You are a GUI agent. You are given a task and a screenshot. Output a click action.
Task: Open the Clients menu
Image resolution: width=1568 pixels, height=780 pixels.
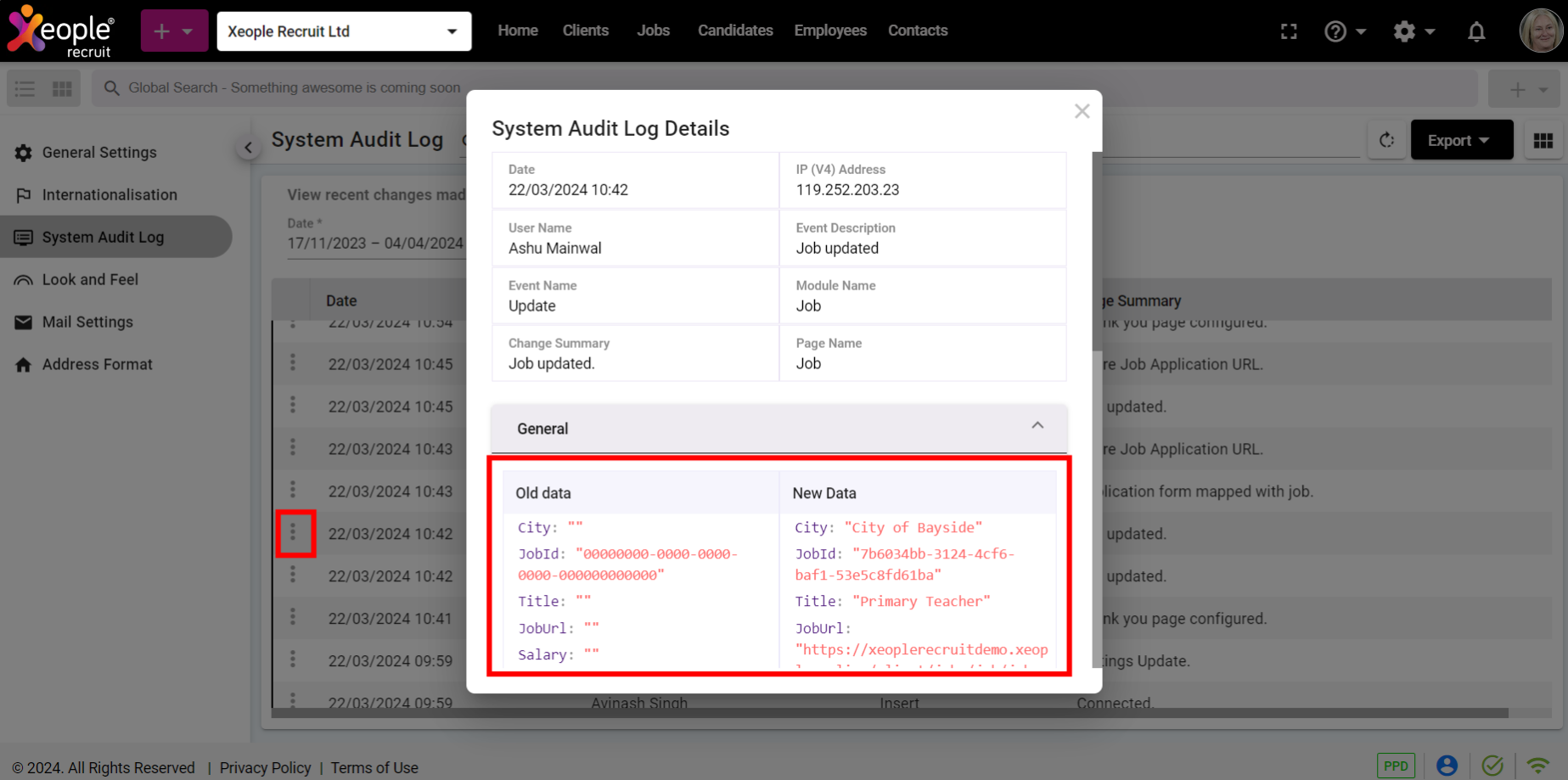(586, 31)
